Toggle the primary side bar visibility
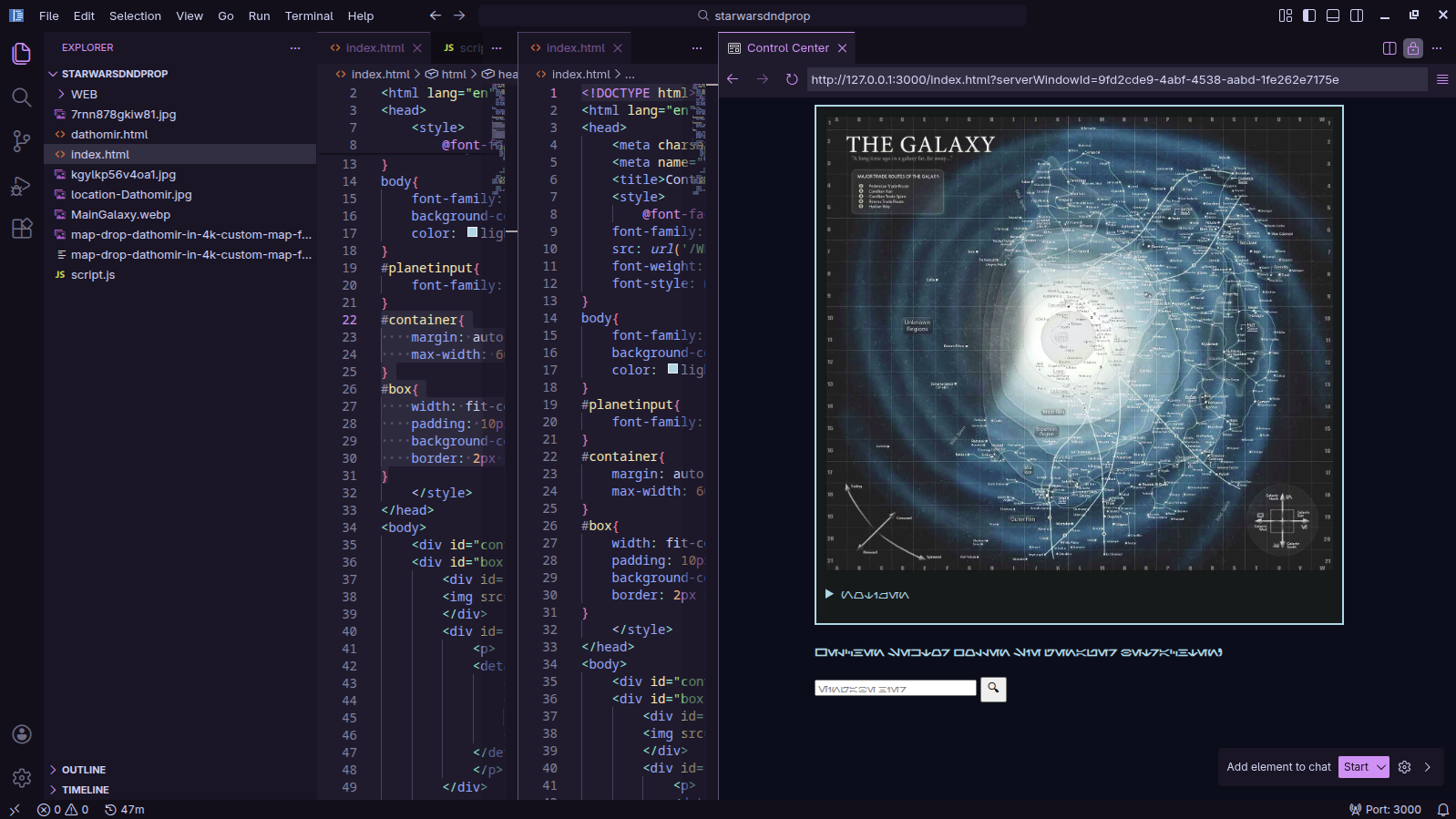This screenshot has width=1456, height=819. click(1309, 15)
